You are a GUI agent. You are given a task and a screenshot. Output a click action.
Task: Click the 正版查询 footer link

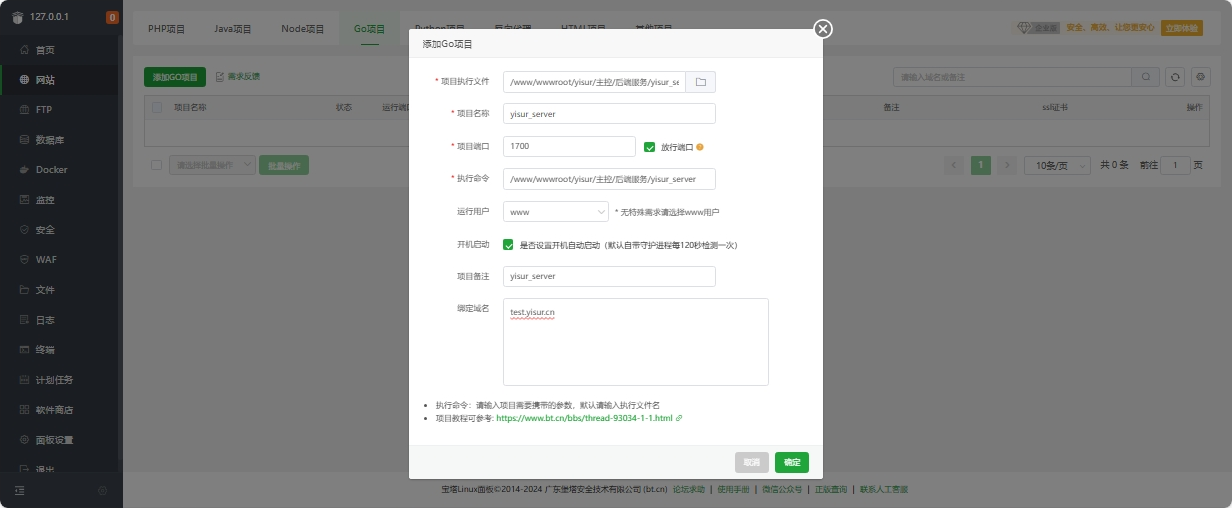click(830, 490)
